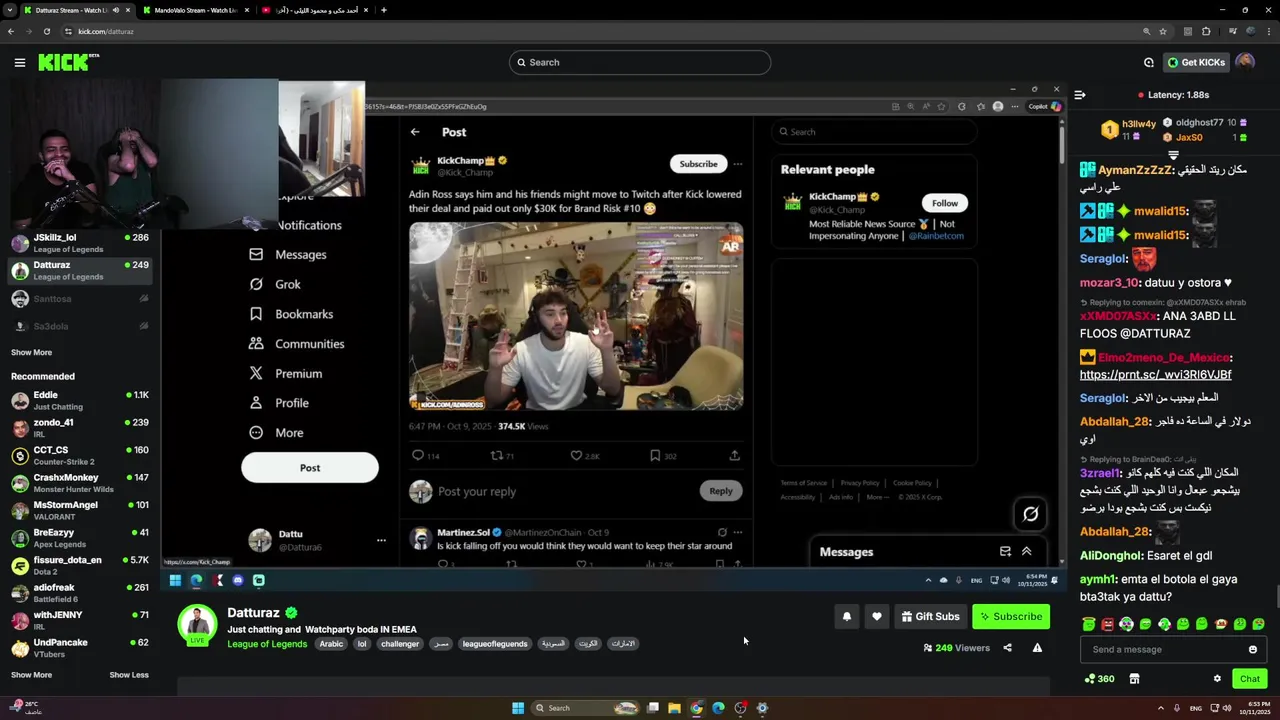The image size is (1280, 720).
Task: Select the lol stream tag
Action: click(x=362, y=644)
